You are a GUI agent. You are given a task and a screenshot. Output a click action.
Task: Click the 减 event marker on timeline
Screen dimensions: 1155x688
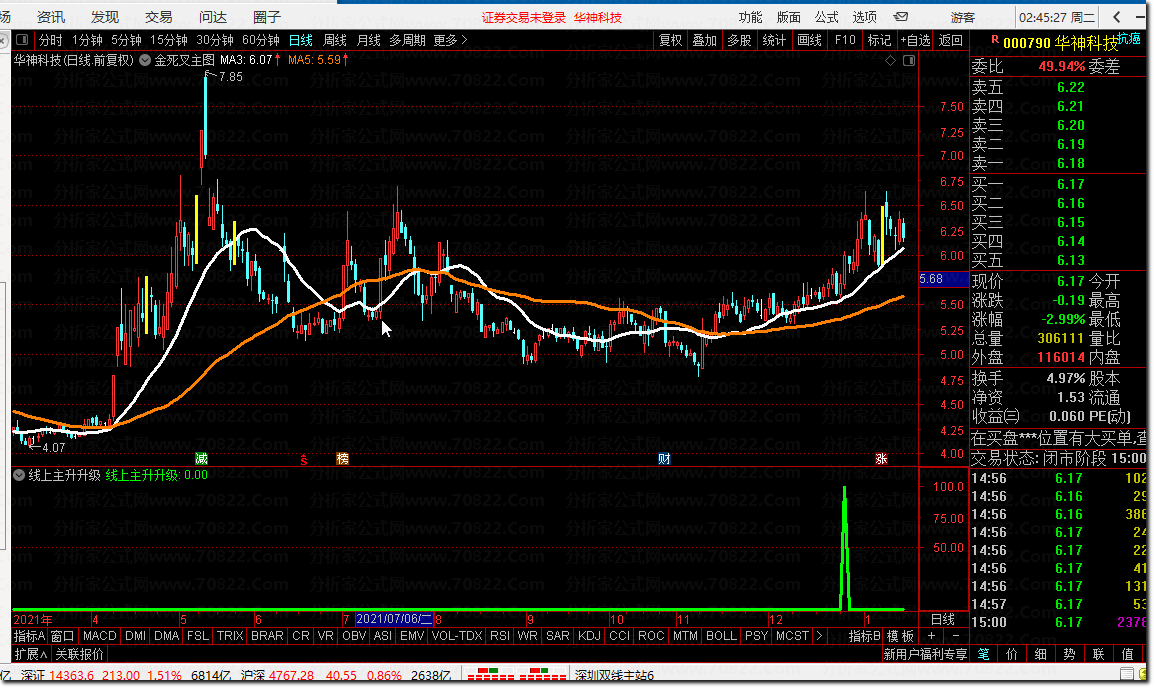(x=201, y=459)
